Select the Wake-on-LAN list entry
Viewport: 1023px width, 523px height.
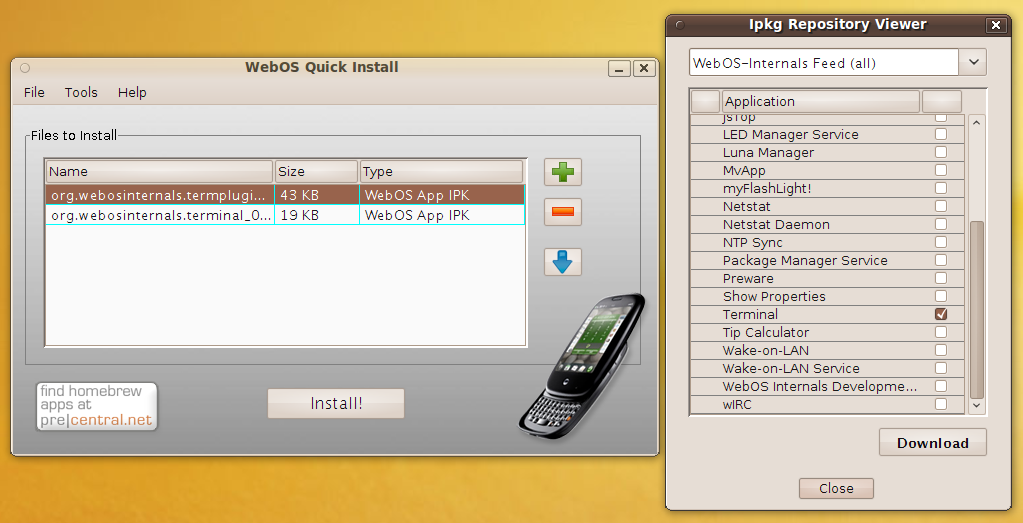pos(765,350)
